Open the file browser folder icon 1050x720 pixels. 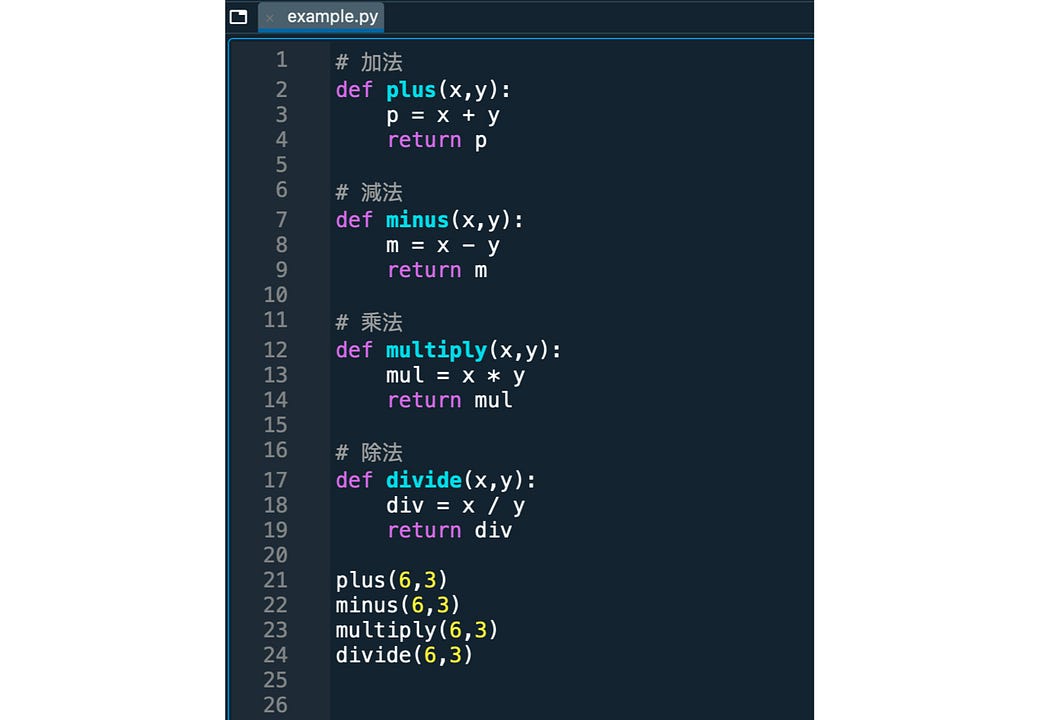click(238, 17)
